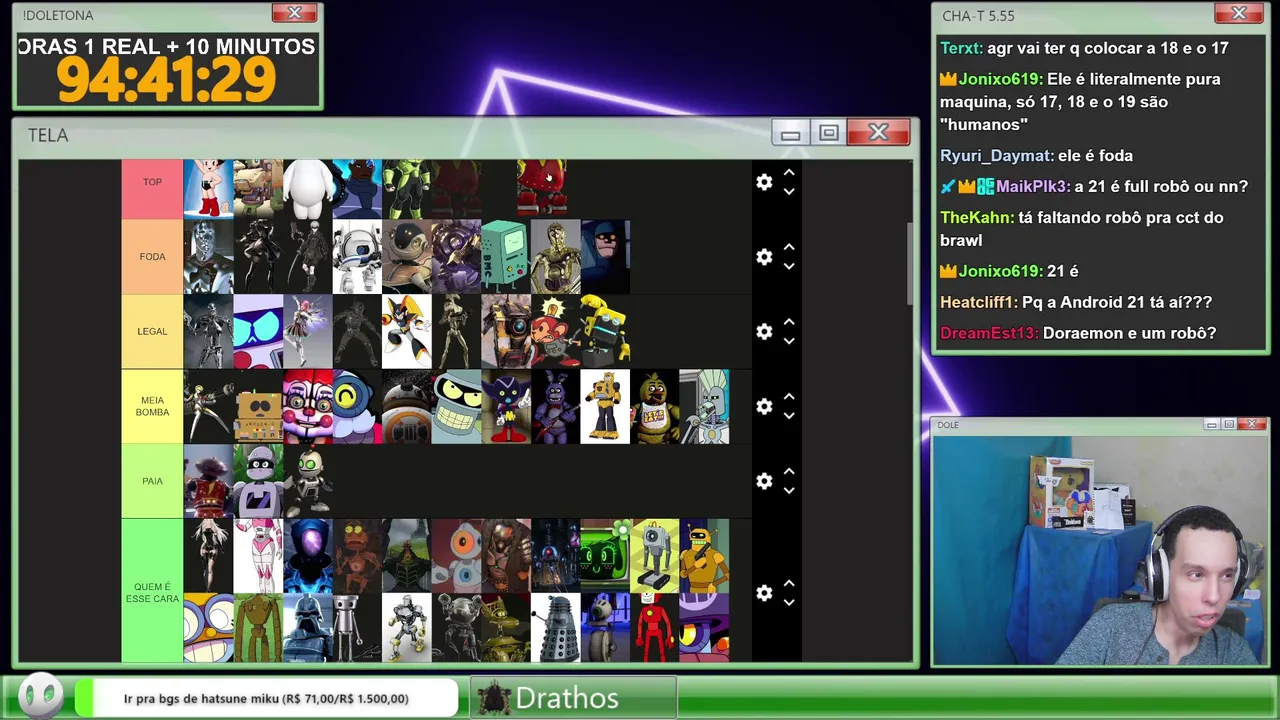1280x720 pixels.
Task: Click the Terxt username in chat
Action: tap(961, 48)
